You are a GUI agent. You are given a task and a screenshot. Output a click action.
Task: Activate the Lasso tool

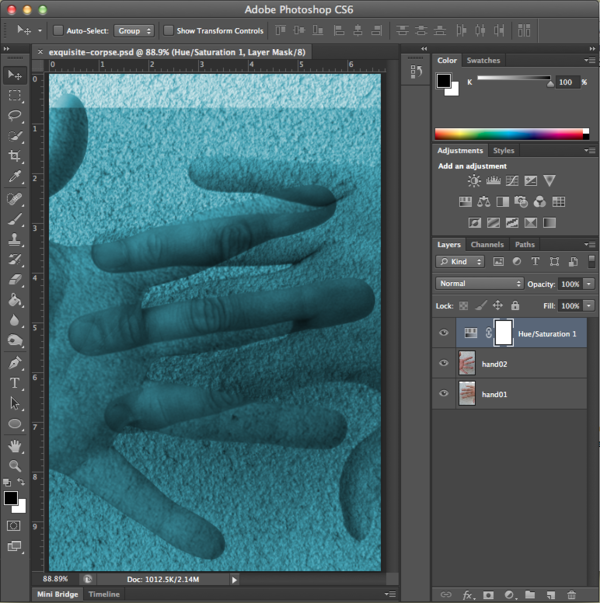15,116
